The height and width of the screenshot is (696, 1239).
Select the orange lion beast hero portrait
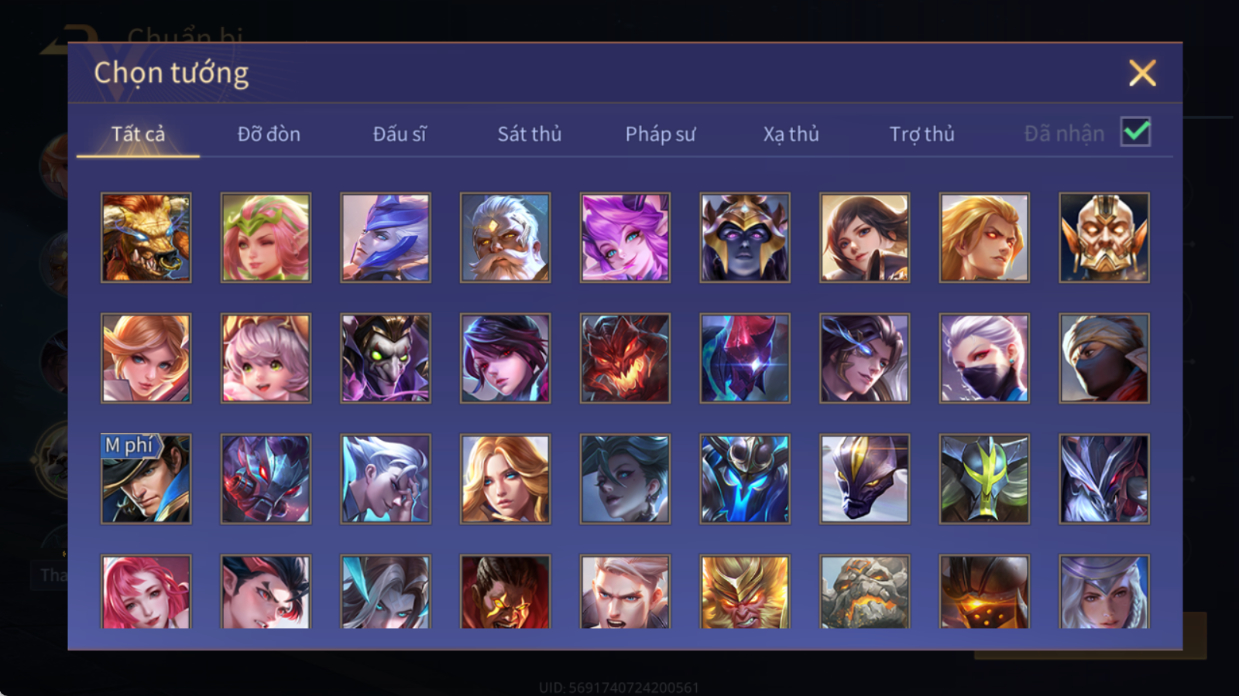coord(146,238)
